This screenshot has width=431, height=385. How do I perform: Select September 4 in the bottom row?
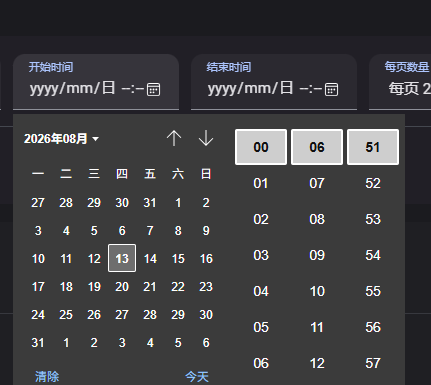click(150, 342)
